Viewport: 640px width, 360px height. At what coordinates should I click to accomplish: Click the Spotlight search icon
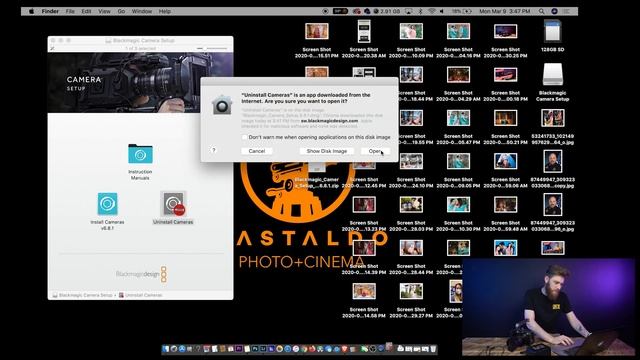click(x=541, y=11)
